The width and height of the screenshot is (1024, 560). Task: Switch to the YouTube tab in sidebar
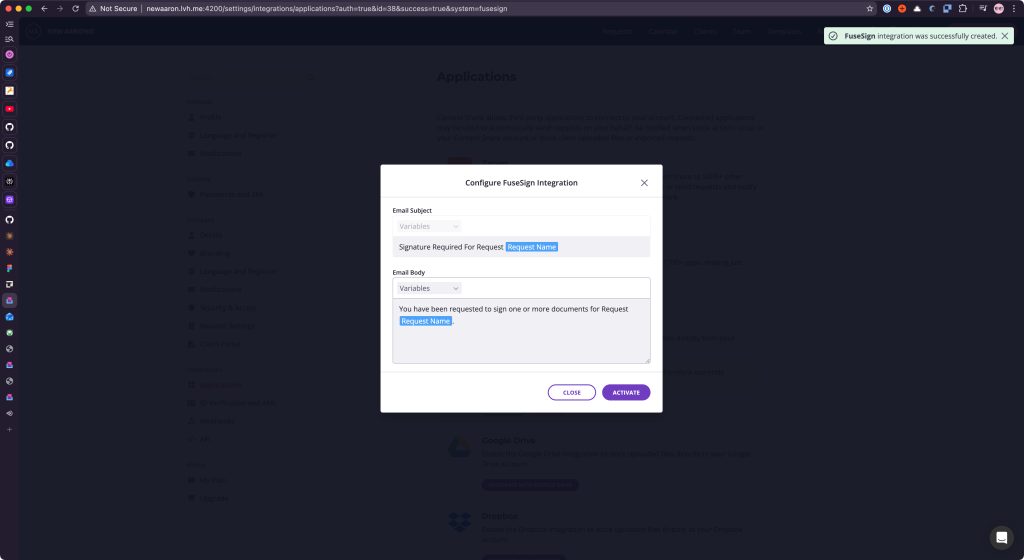9,109
